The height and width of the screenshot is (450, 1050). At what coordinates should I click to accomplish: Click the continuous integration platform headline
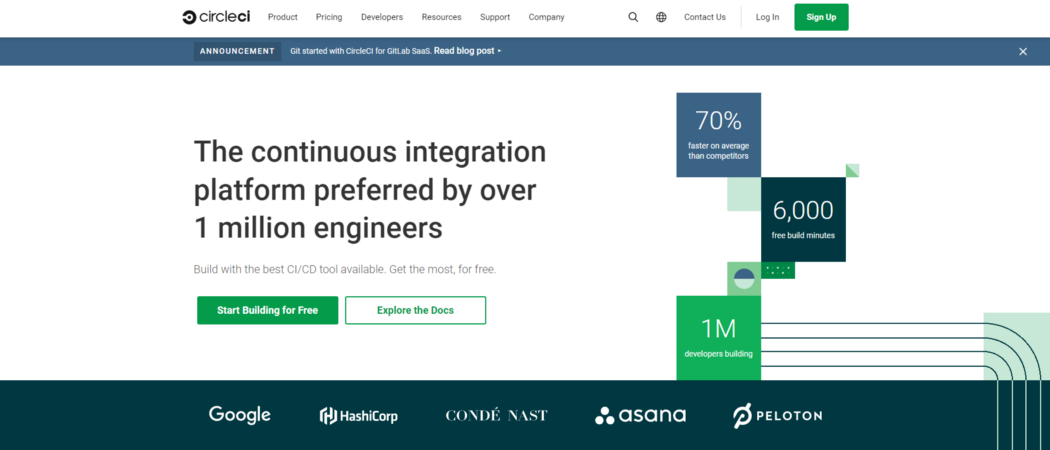(x=370, y=190)
